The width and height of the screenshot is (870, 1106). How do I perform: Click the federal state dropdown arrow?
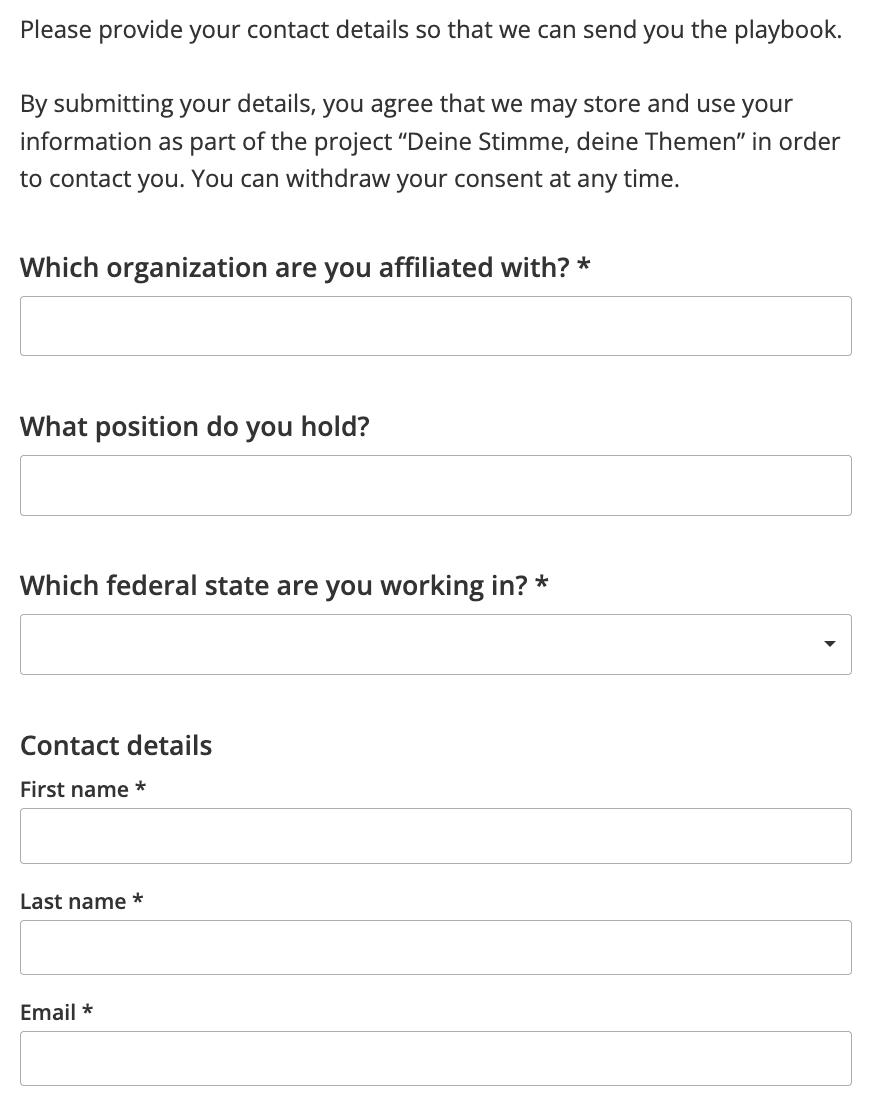tap(829, 645)
